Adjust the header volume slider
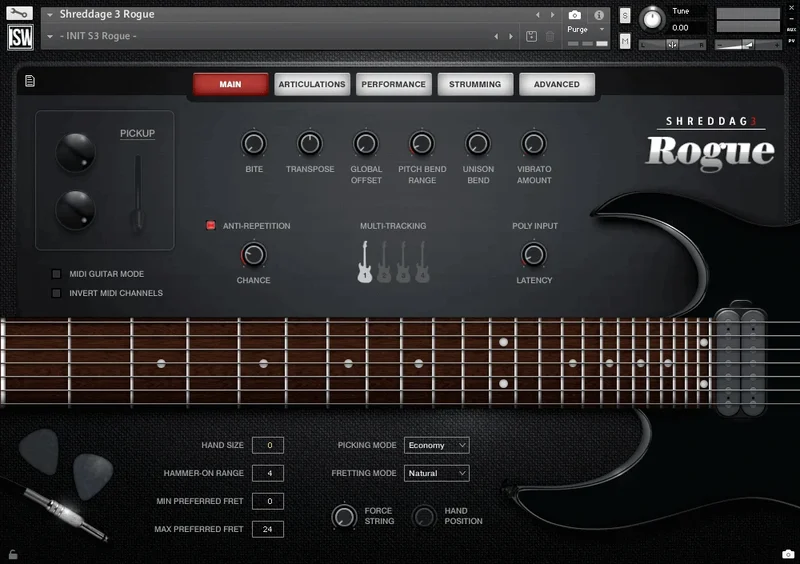This screenshot has width=800, height=564. click(748, 45)
